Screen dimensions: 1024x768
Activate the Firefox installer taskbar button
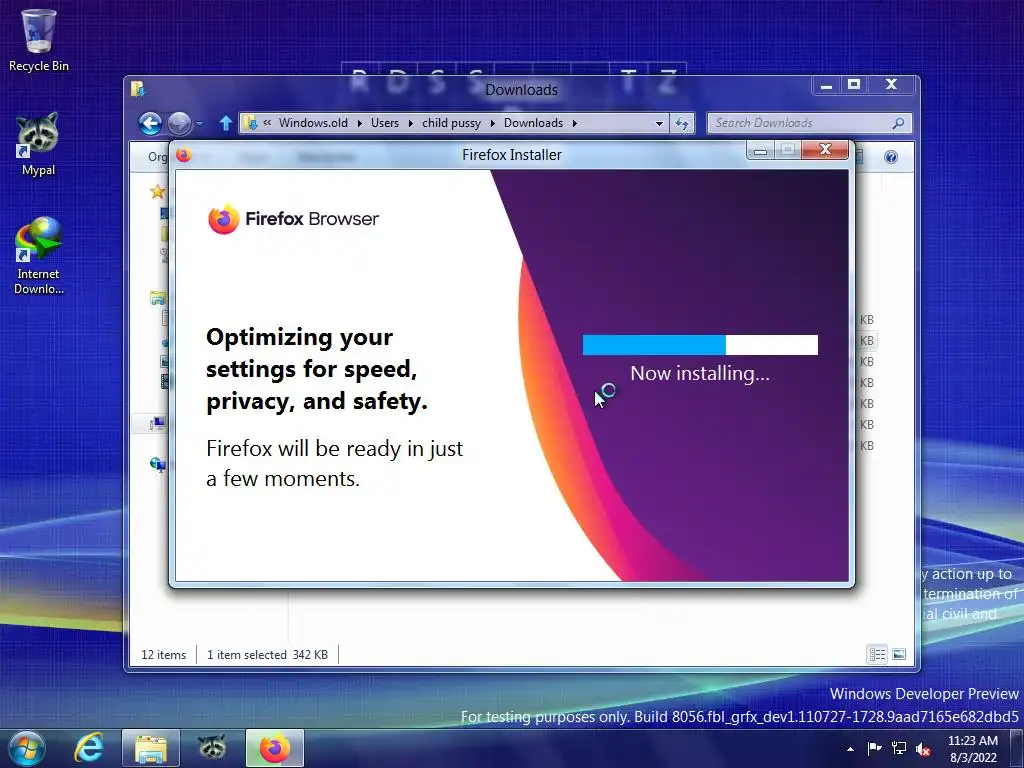pos(275,748)
